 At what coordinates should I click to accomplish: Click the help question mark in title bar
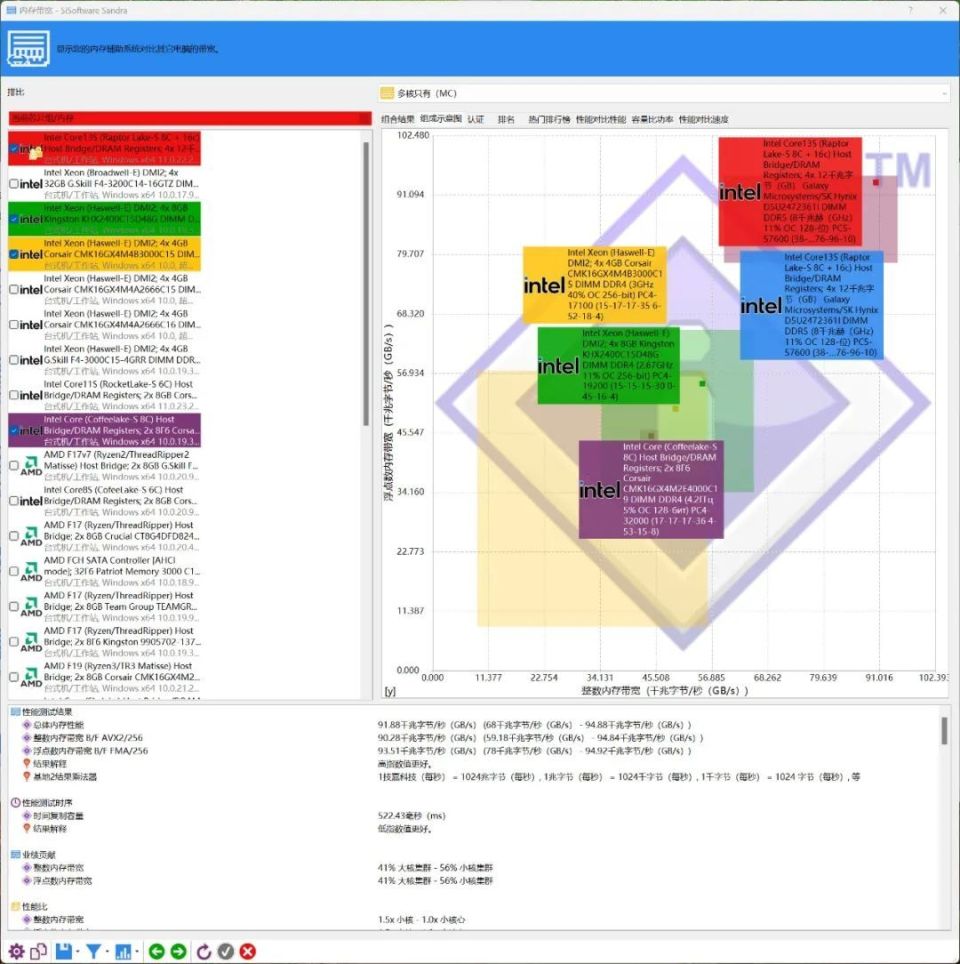tap(910, 10)
